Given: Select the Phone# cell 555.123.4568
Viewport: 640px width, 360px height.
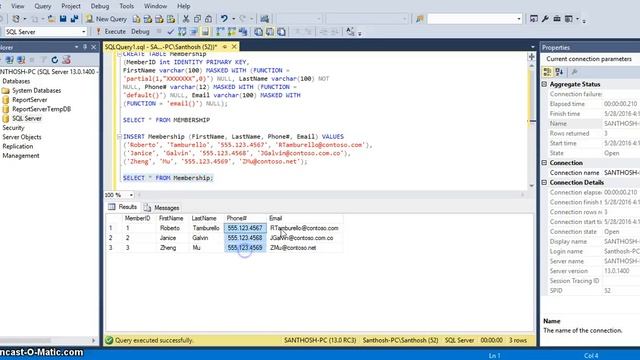Looking at the screenshot, I should point(245,238).
